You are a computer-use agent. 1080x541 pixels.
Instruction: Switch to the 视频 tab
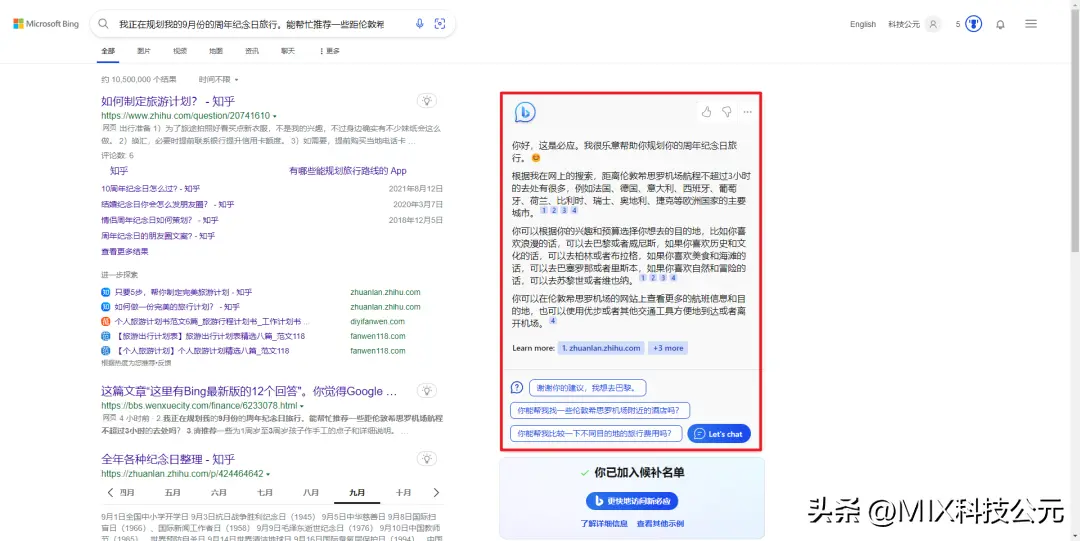180,51
